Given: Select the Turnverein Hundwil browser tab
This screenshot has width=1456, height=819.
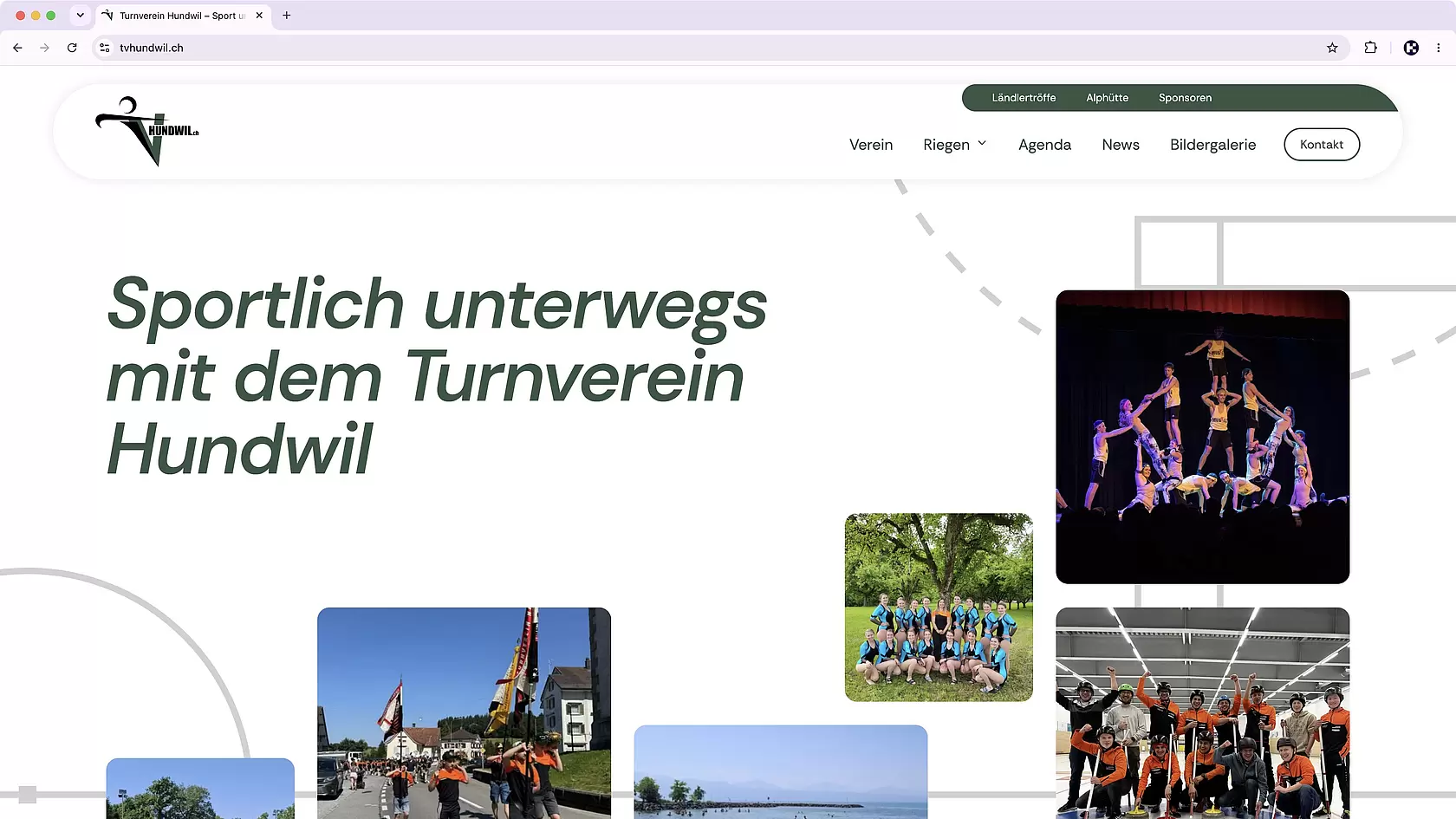Looking at the screenshot, I should point(184,16).
